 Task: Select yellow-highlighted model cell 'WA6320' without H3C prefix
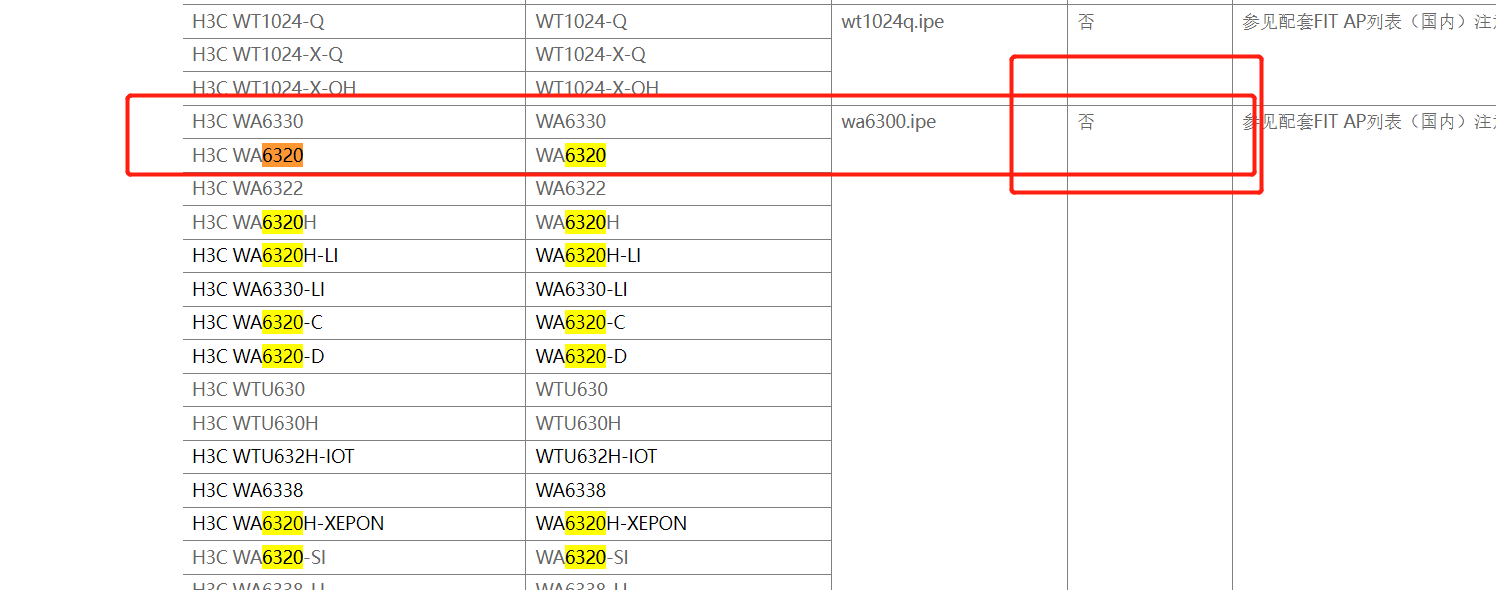(678, 156)
